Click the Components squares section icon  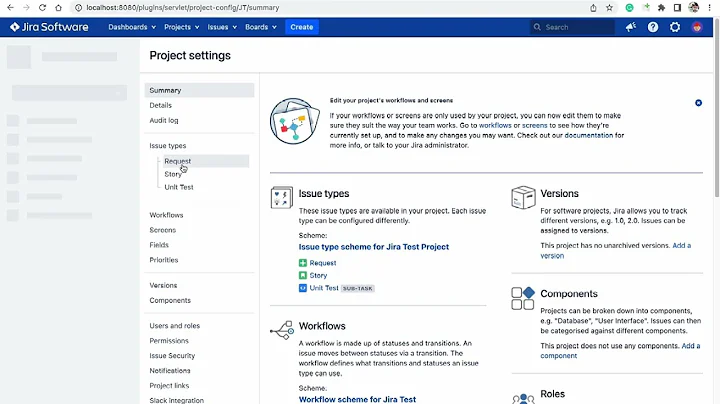[523, 298]
